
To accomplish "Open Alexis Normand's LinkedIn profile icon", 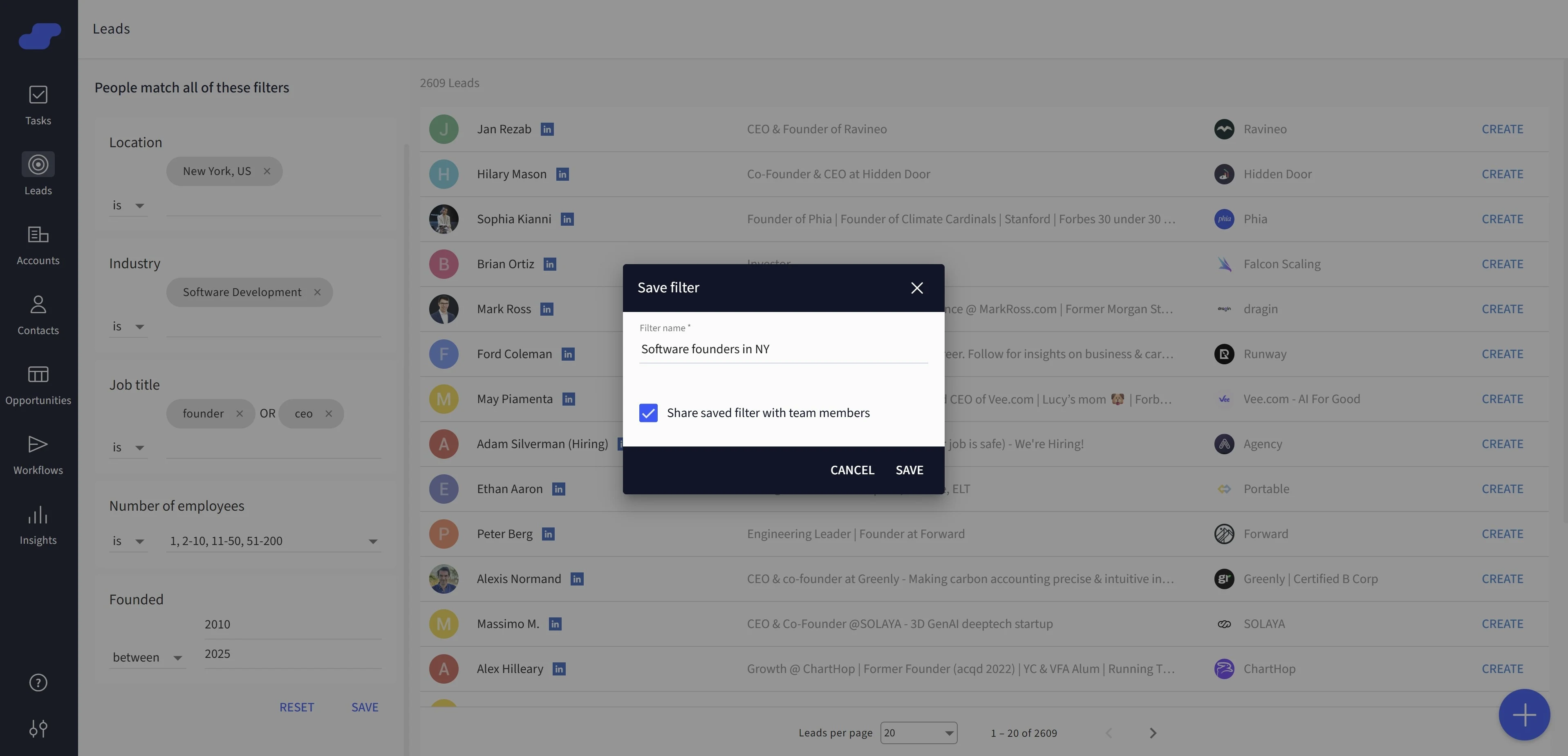I will 577,579.
